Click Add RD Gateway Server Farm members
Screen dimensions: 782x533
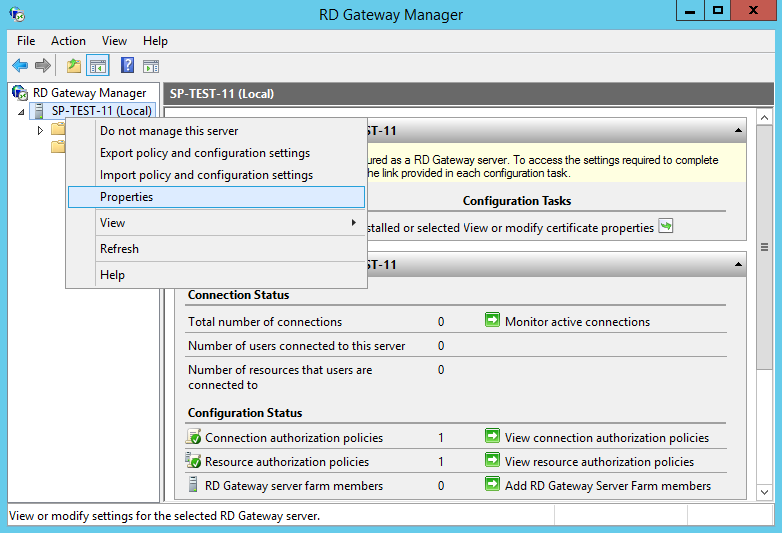point(607,486)
